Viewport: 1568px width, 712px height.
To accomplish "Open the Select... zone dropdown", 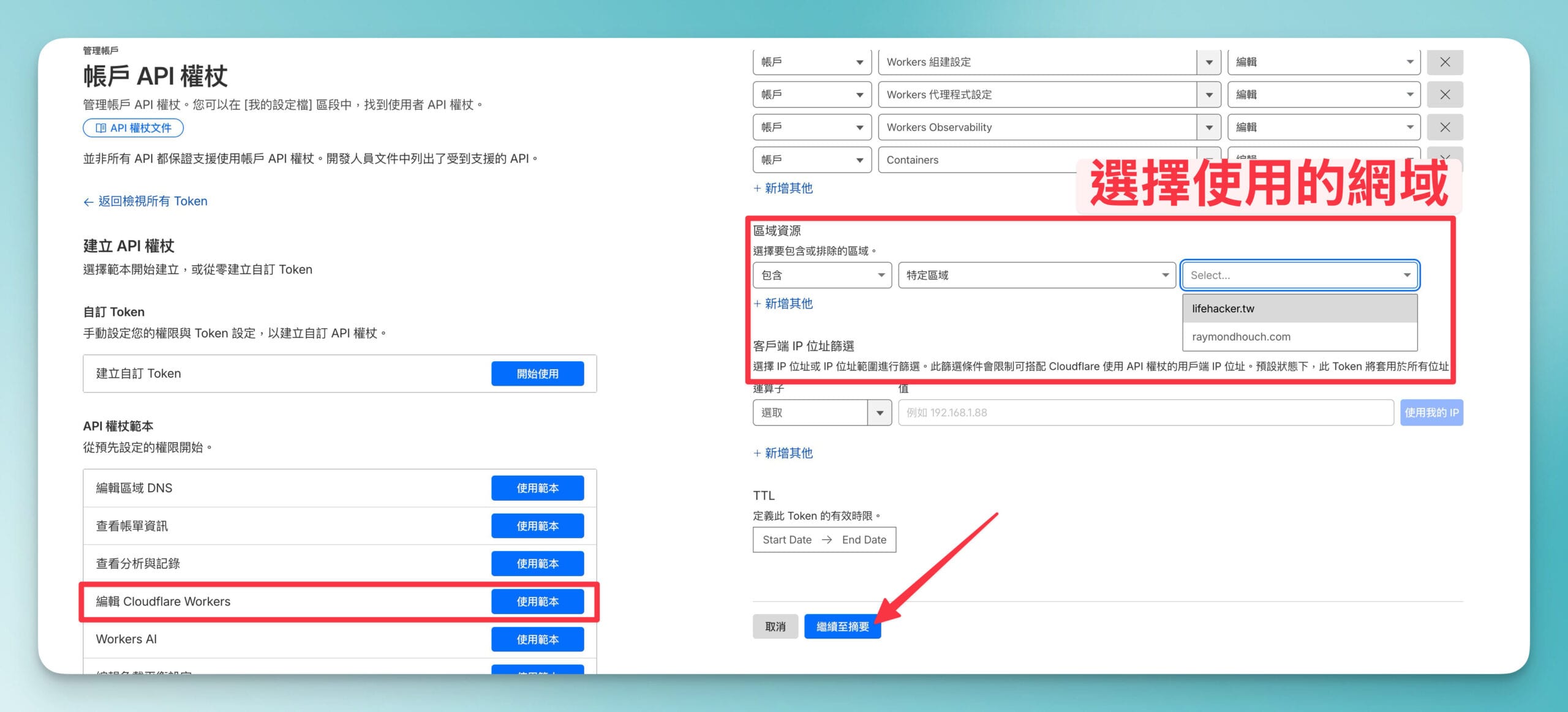I will tap(1299, 275).
